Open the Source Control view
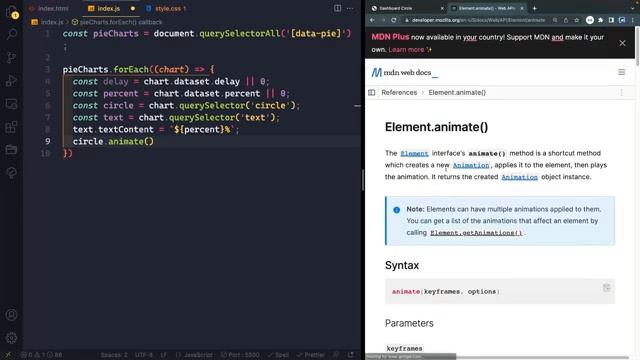 pyautogui.click(x=11, y=57)
